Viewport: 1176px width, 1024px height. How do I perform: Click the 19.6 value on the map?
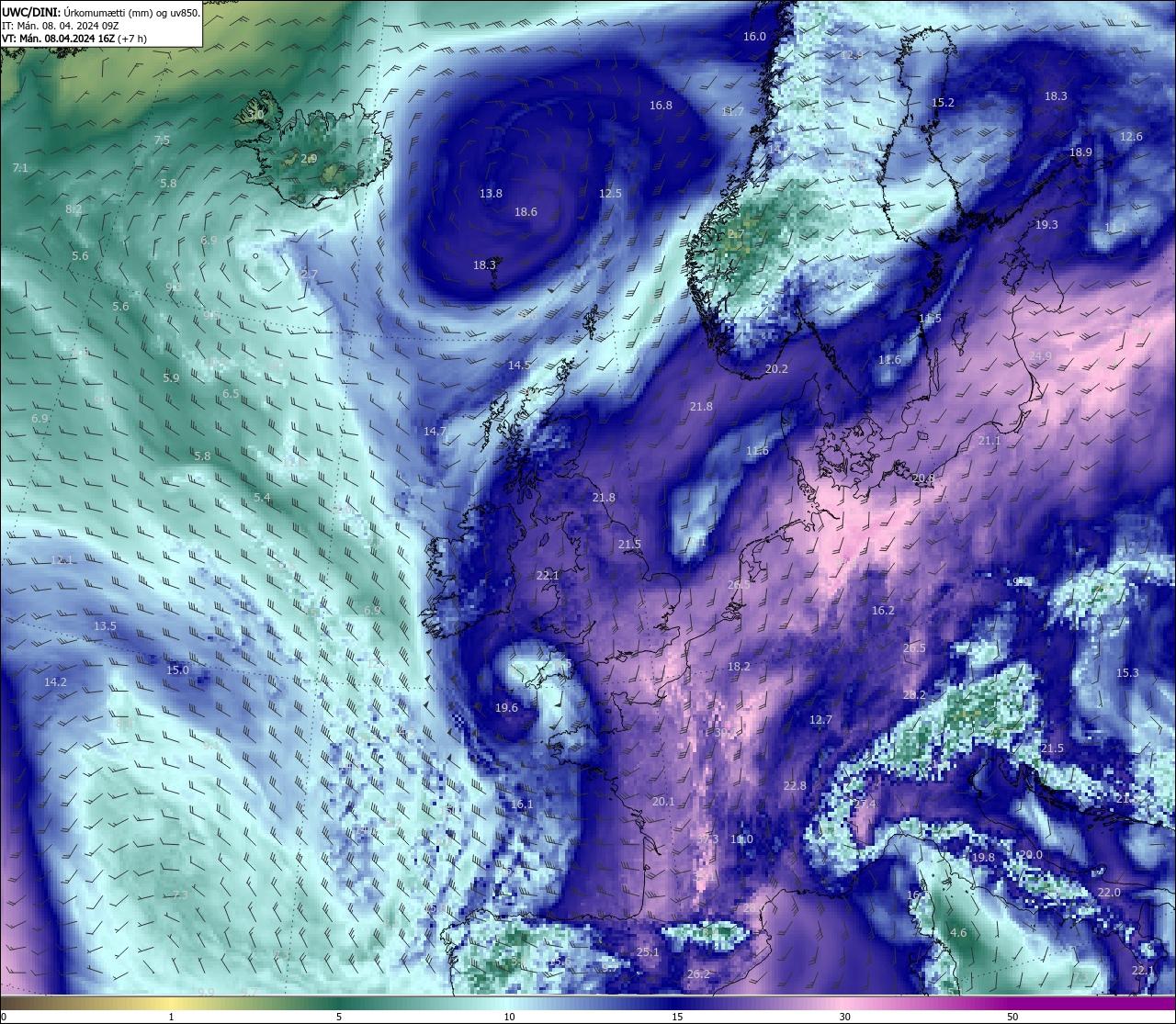[506, 708]
